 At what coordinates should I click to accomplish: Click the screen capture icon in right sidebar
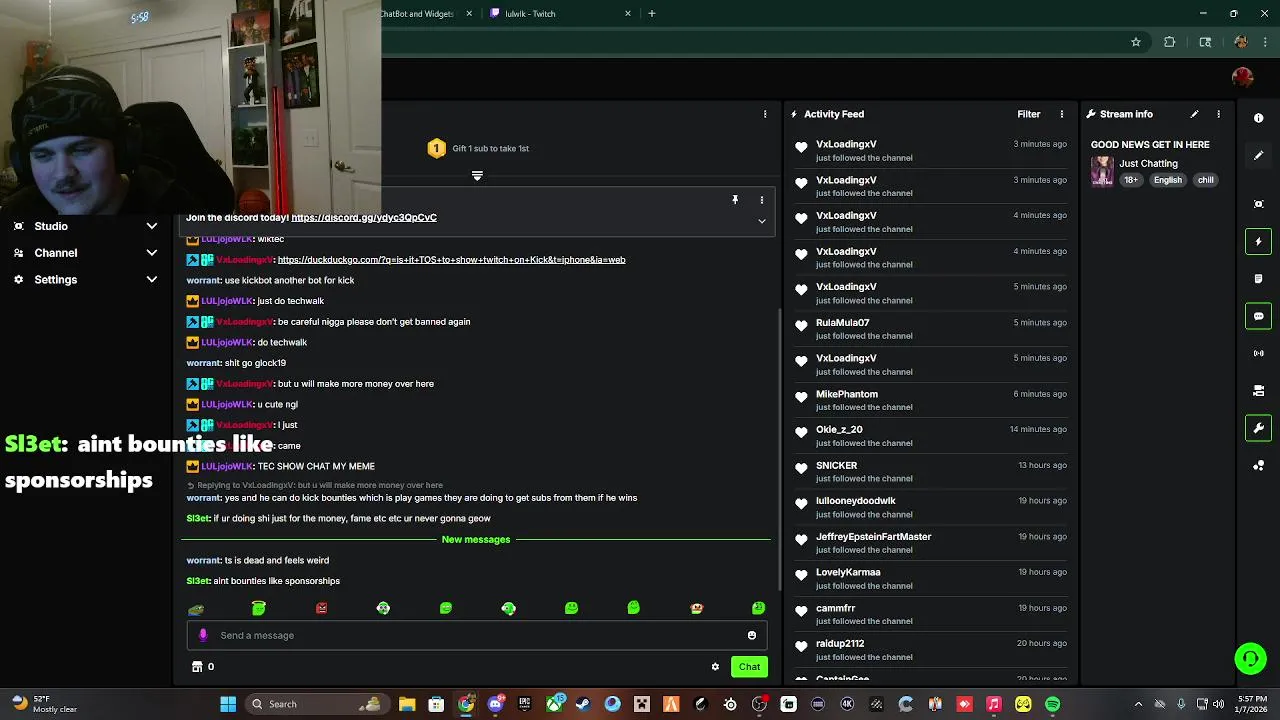click(x=1258, y=204)
